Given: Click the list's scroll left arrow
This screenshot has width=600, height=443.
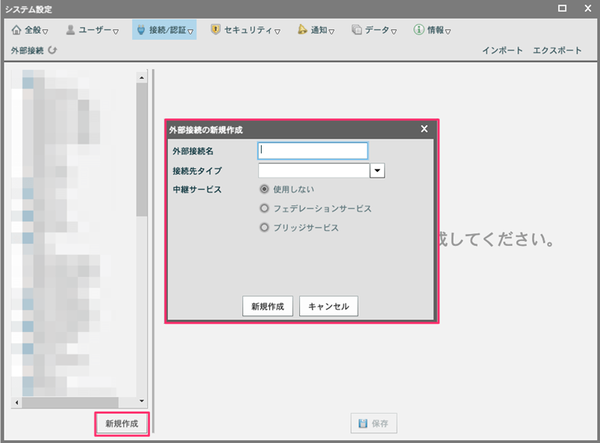Looking at the screenshot, I should [16, 402].
